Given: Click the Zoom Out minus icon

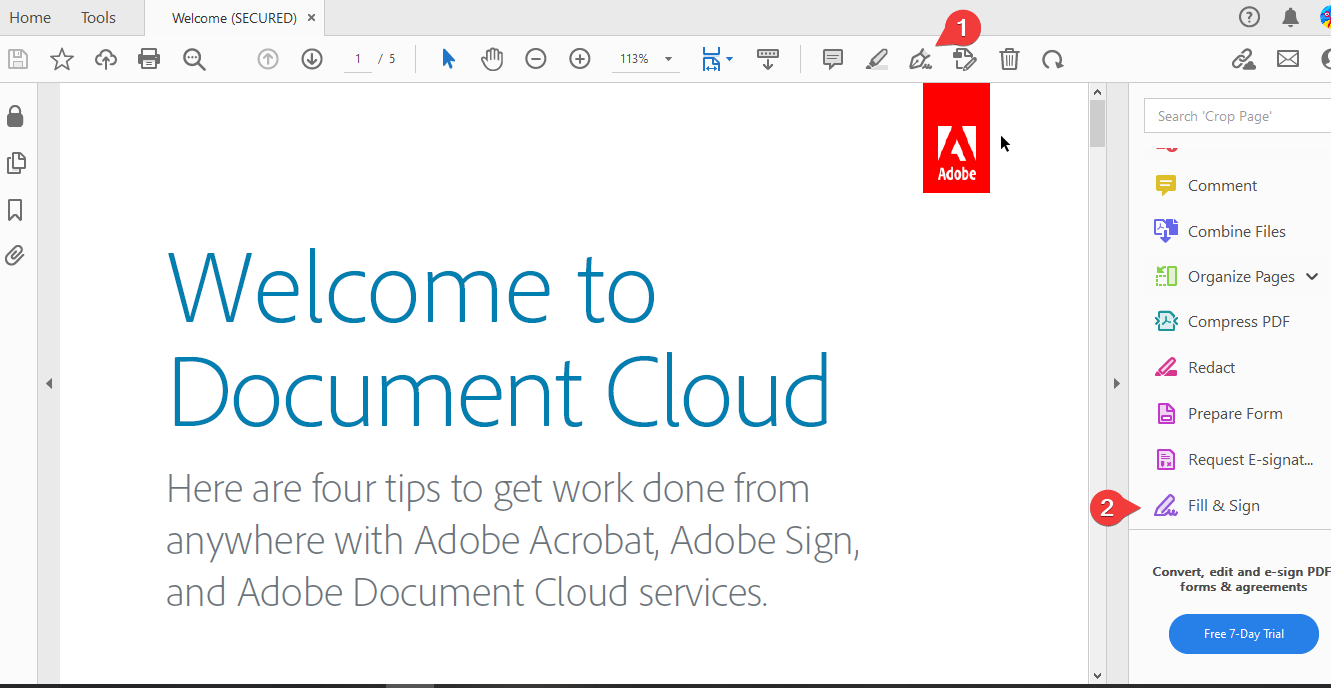Looking at the screenshot, I should click(x=536, y=59).
